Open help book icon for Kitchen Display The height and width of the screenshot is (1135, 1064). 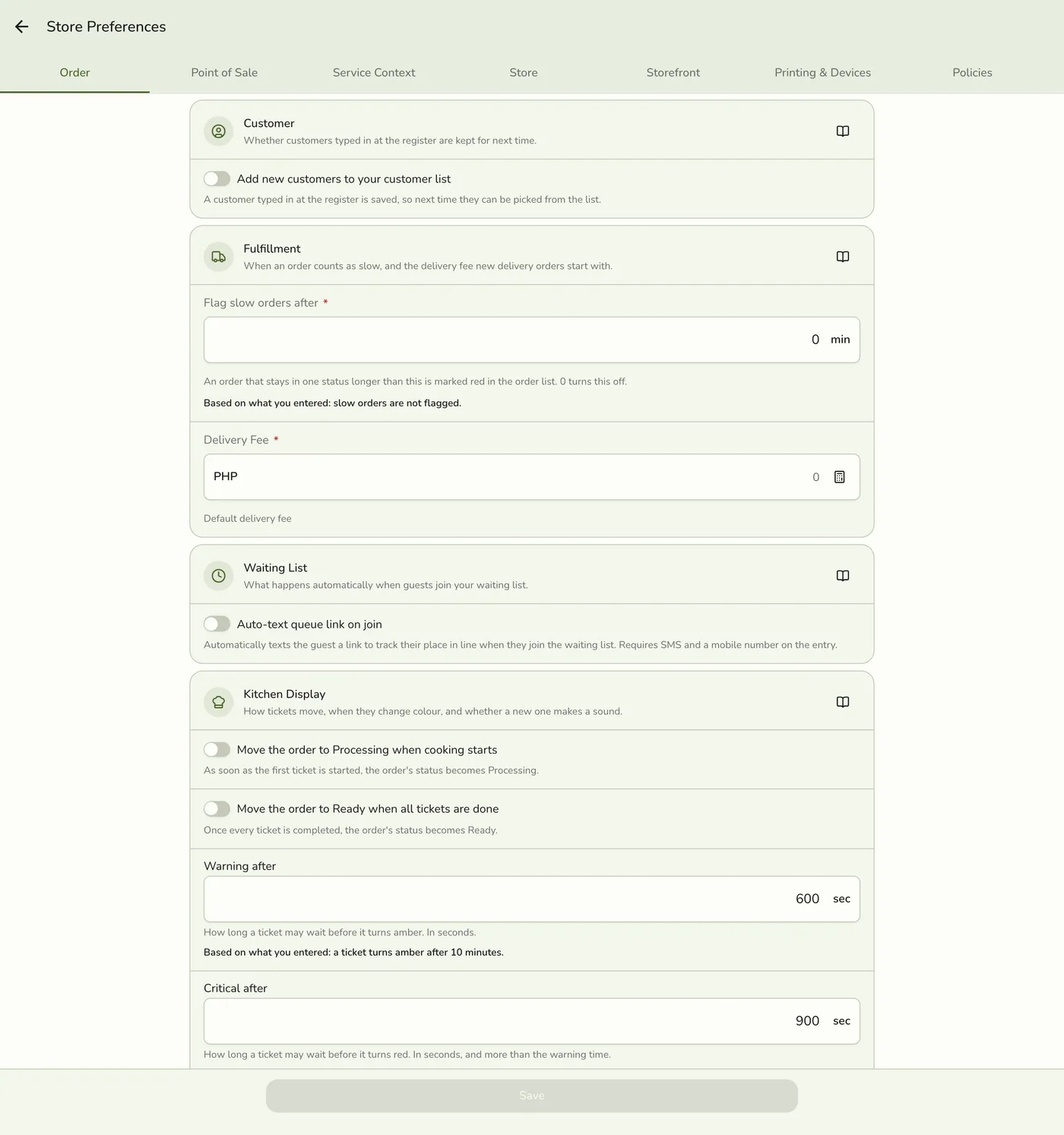pos(843,701)
